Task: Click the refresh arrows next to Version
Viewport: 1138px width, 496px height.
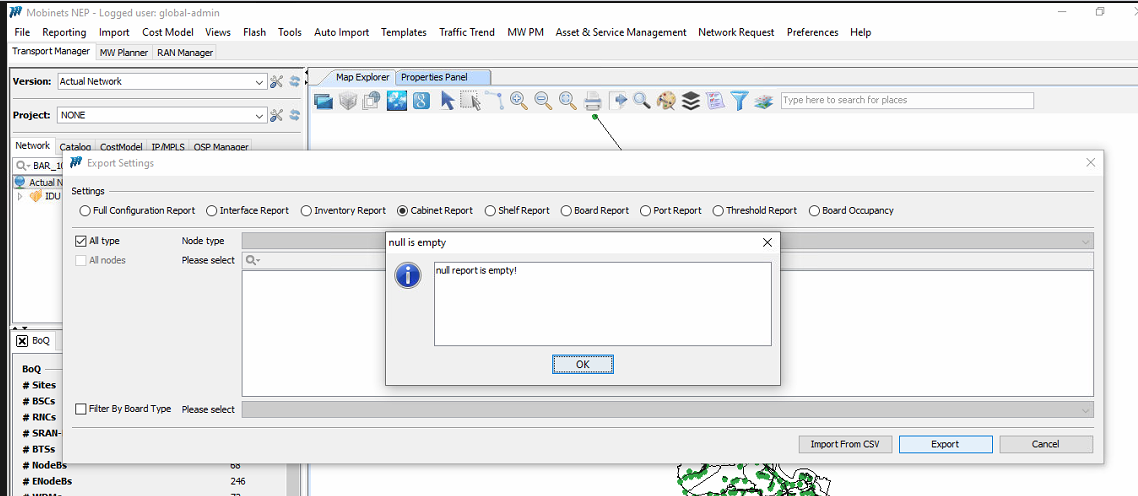Action: (x=295, y=82)
